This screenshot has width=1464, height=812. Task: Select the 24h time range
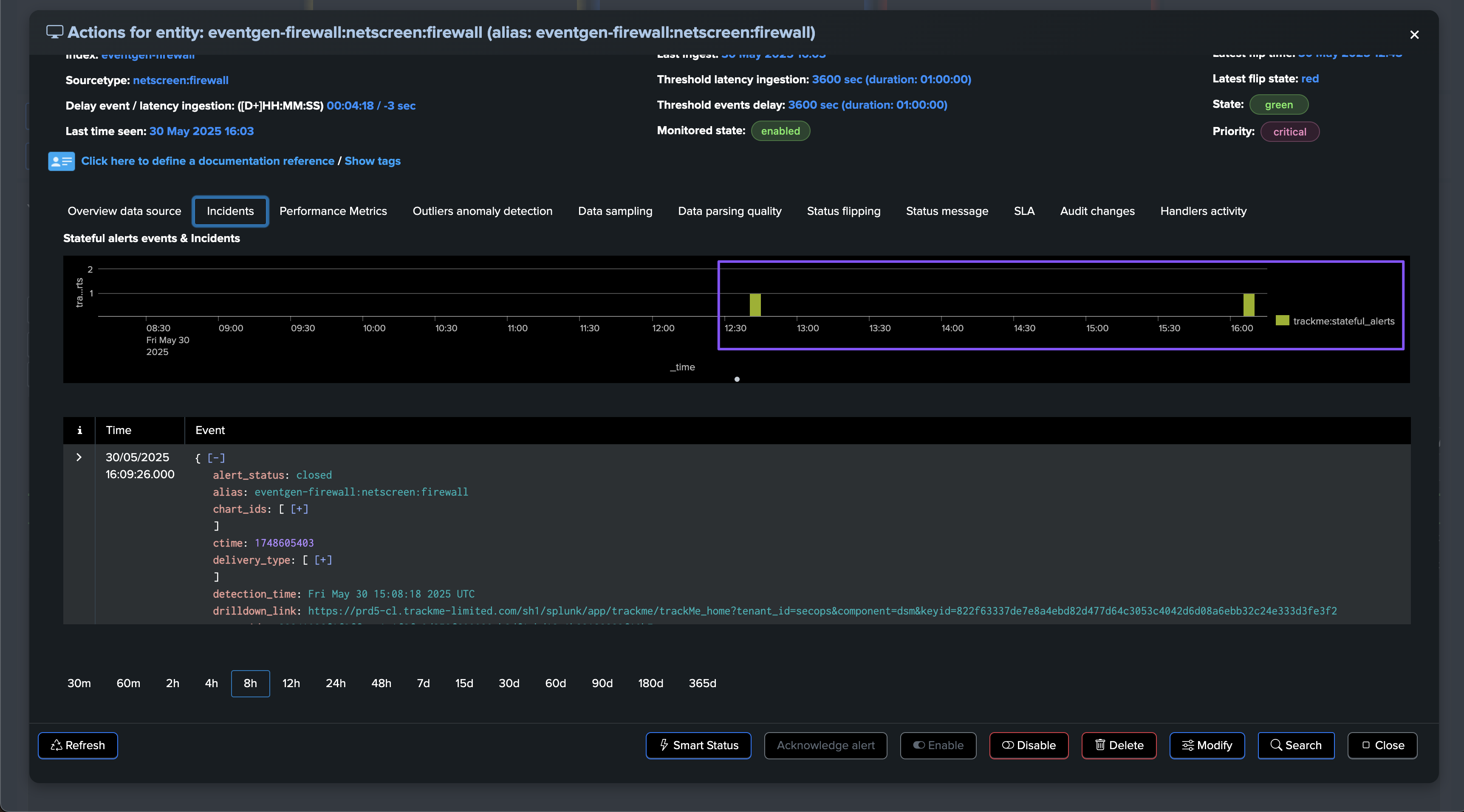[335, 683]
